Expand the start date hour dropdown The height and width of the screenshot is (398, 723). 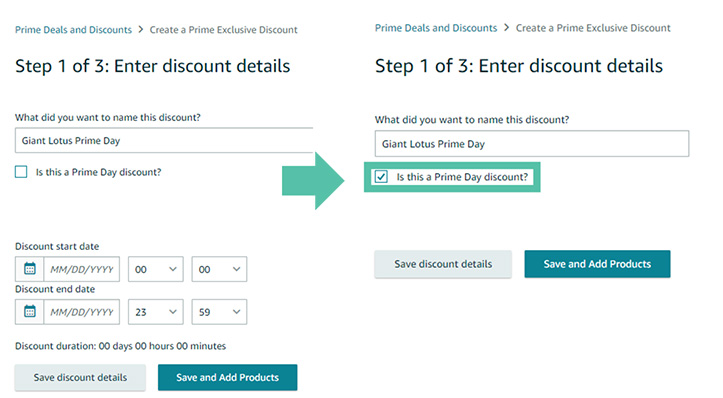click(x=155, y=269)
